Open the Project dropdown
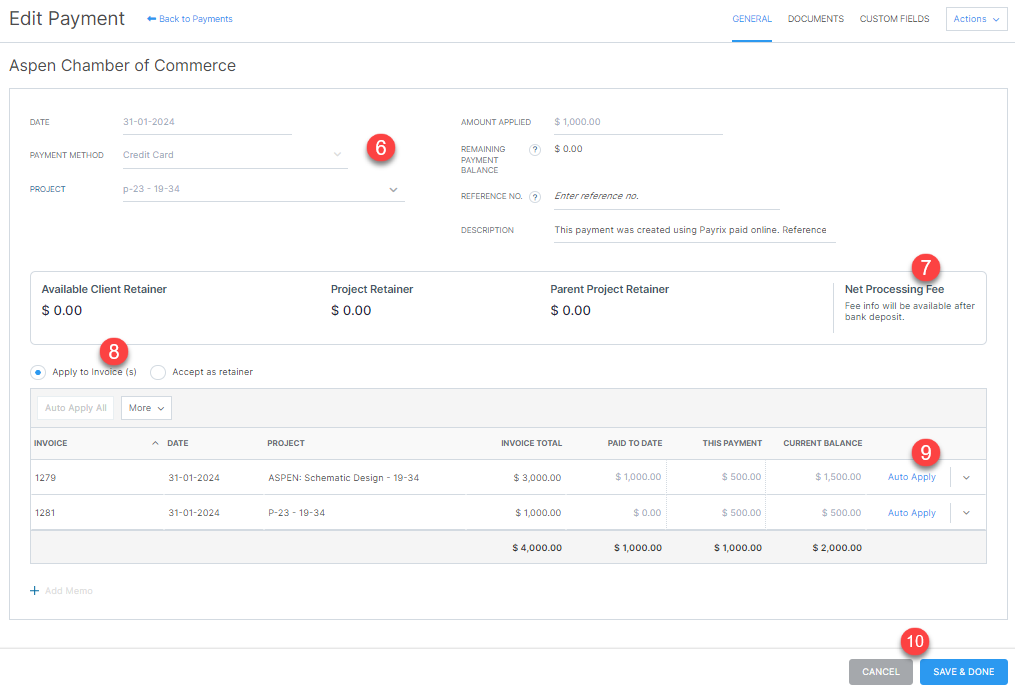1015x690 pixels. tap(393, 189)
